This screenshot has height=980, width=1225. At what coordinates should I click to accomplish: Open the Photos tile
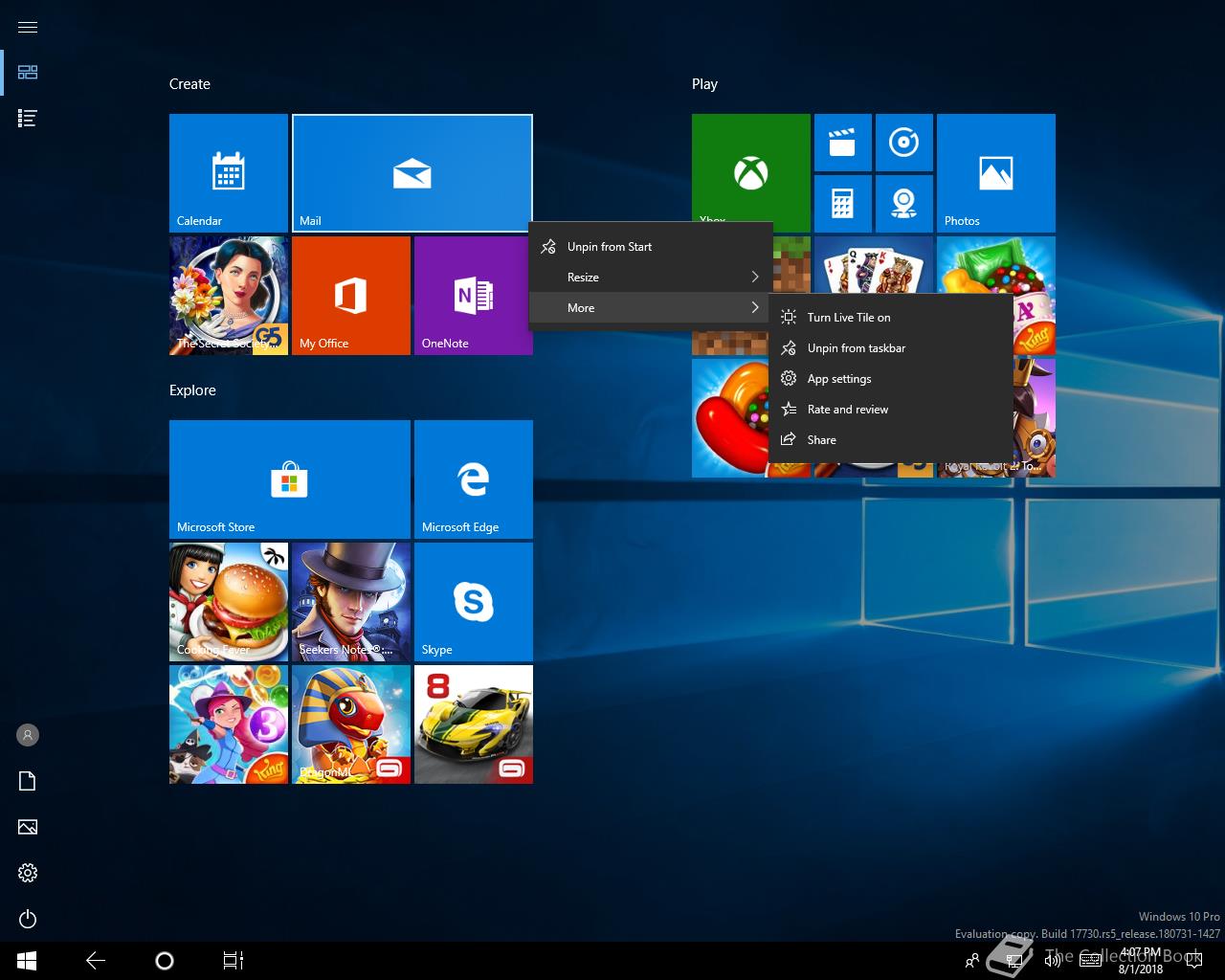(996, 173)
